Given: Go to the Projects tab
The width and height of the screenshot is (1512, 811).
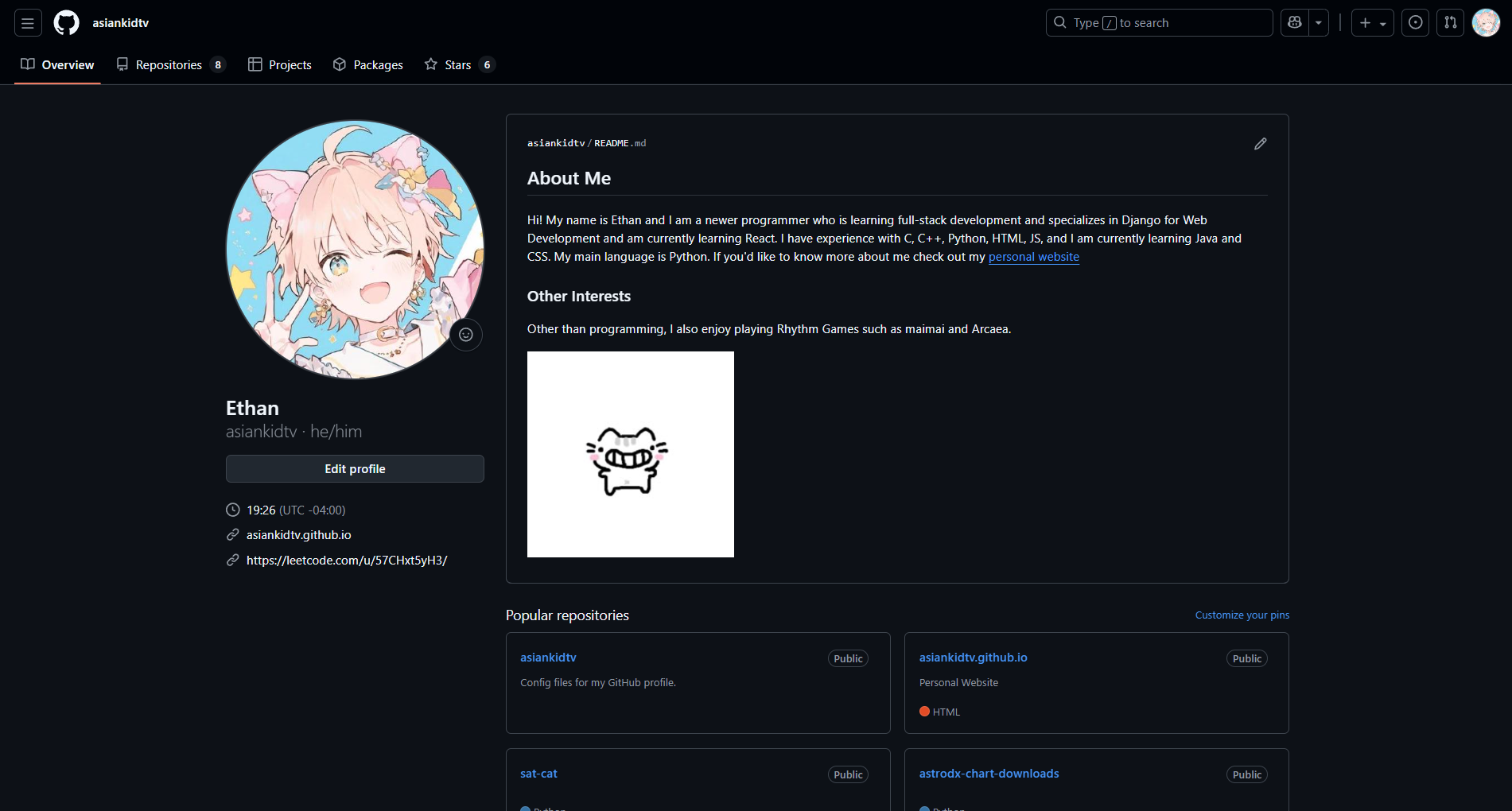Looking at the screenshot, I should point(280,65).
